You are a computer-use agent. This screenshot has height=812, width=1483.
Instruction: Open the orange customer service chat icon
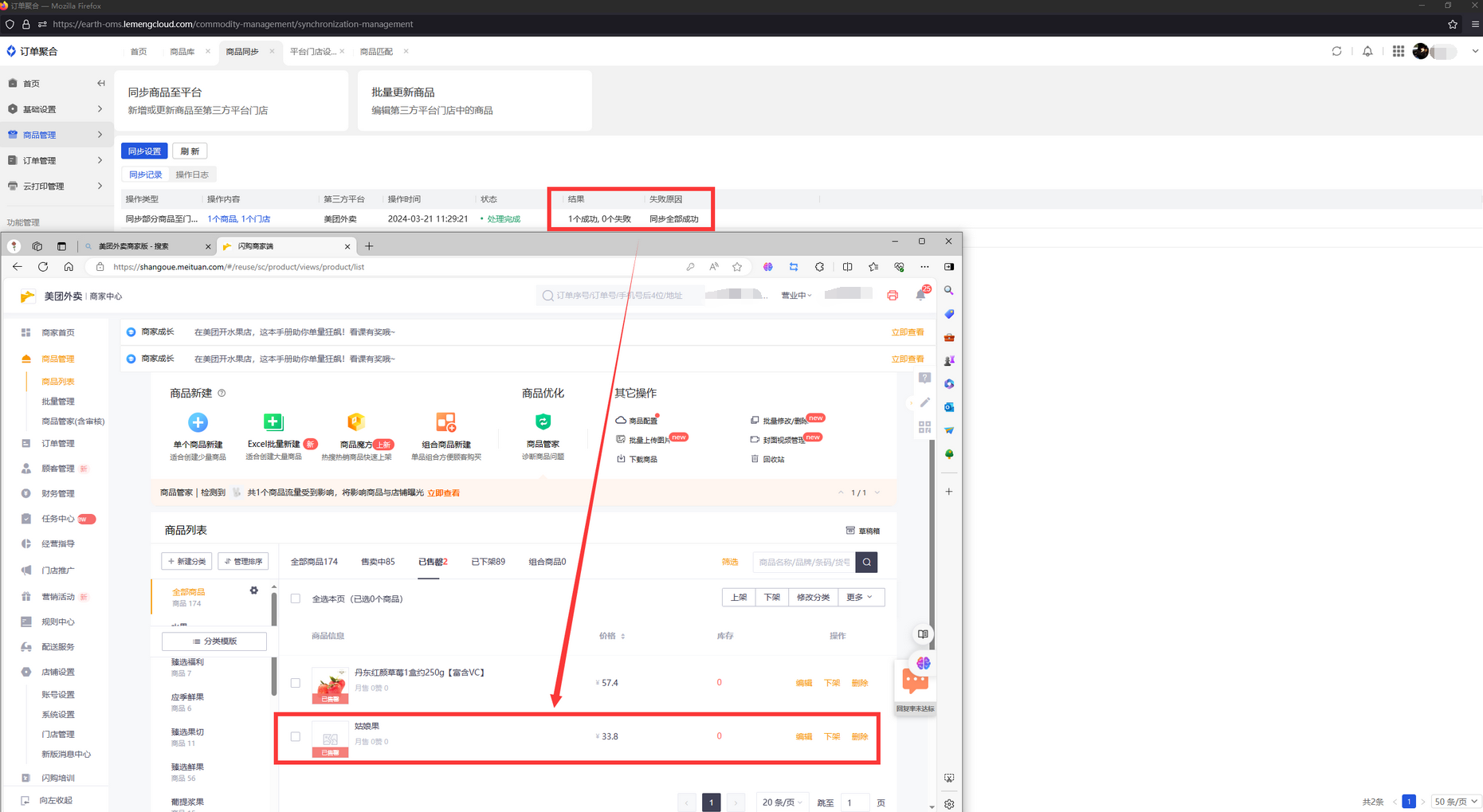[915, 682]
